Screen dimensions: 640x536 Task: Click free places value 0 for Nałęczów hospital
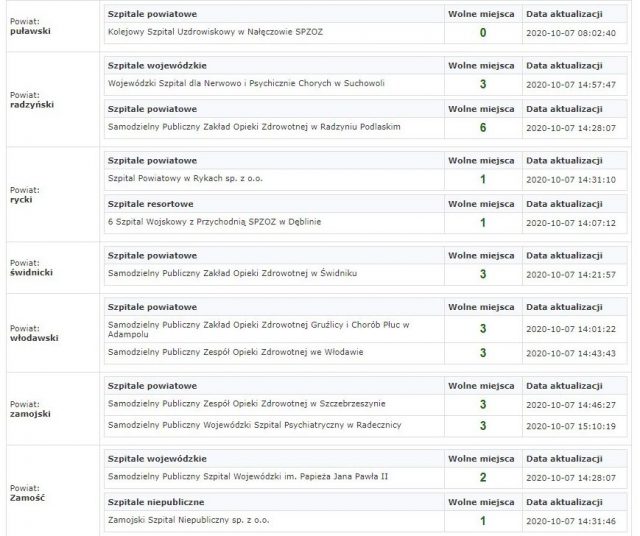coord(483,33)
